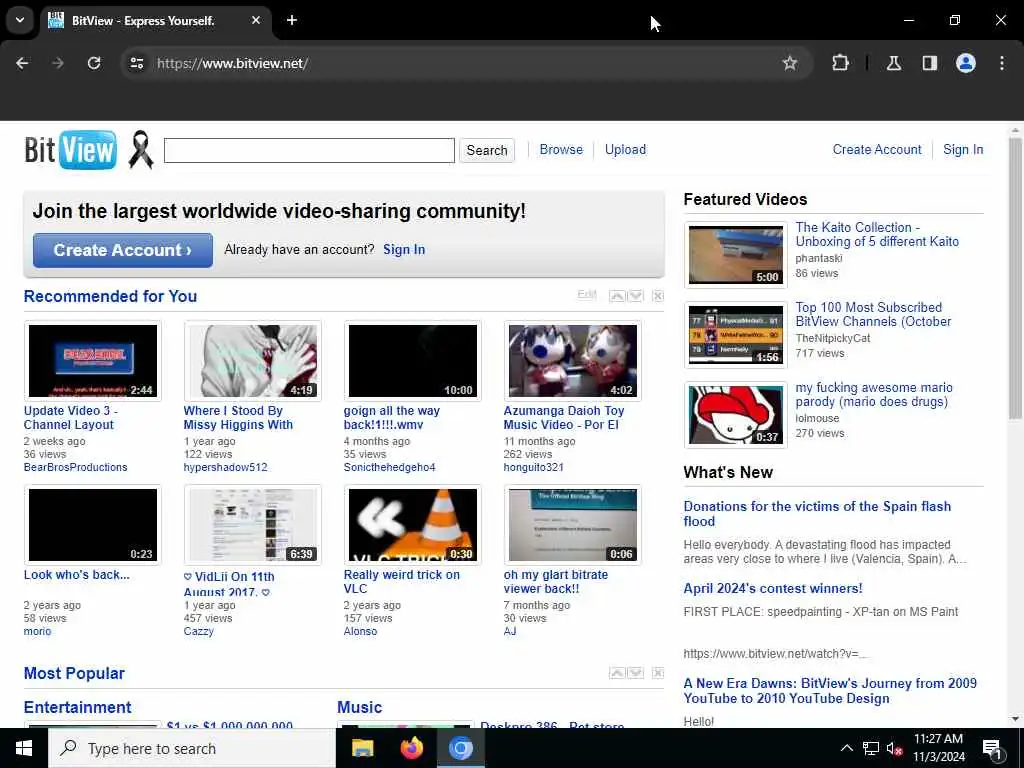This screenshot has width=1024, height=768.
Task: Open Update Video 3 - Channel Layout thumbnail
Action: (93, 360)
